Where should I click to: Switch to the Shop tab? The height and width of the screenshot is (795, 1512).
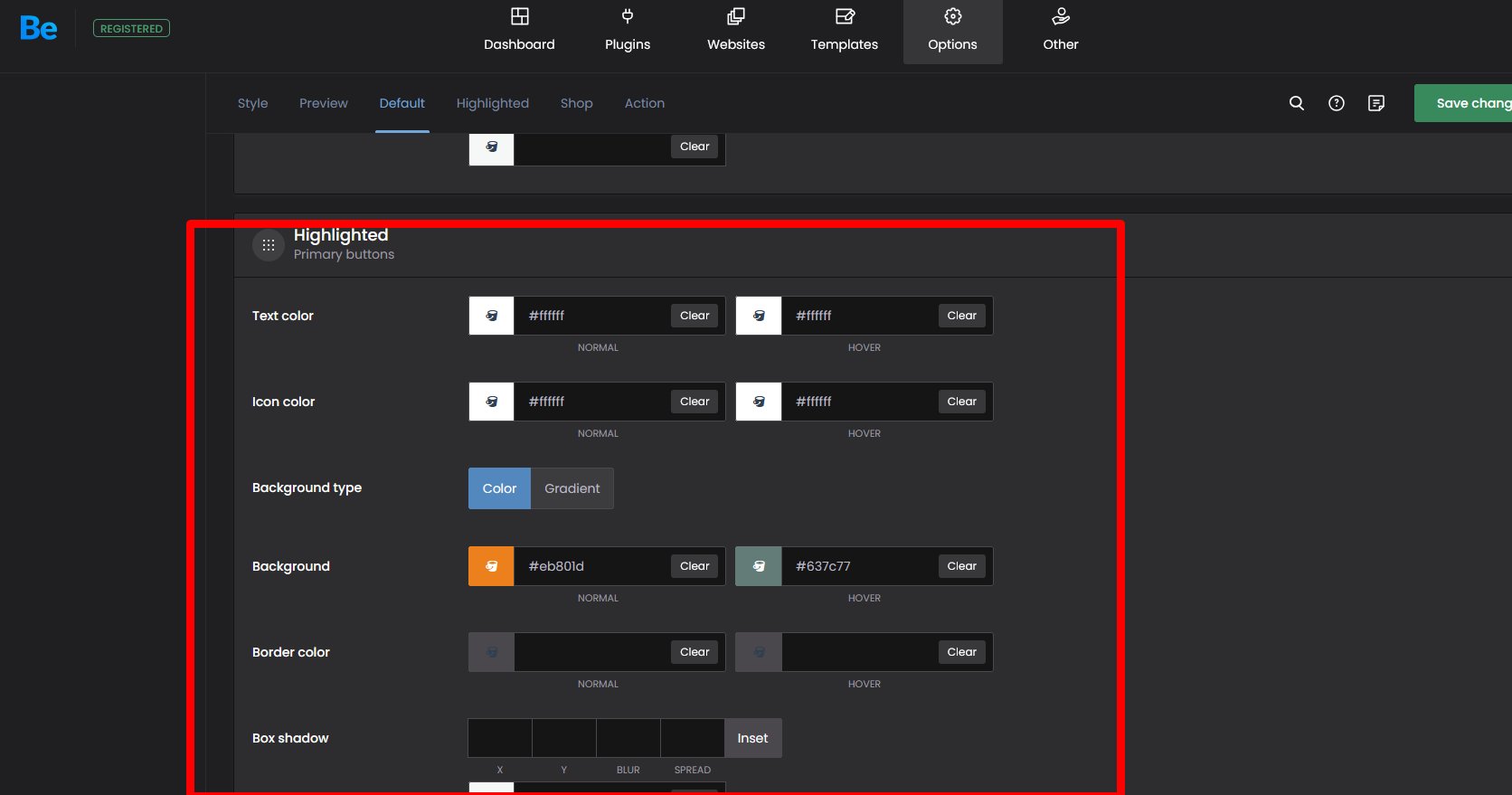tap(576, 103)
